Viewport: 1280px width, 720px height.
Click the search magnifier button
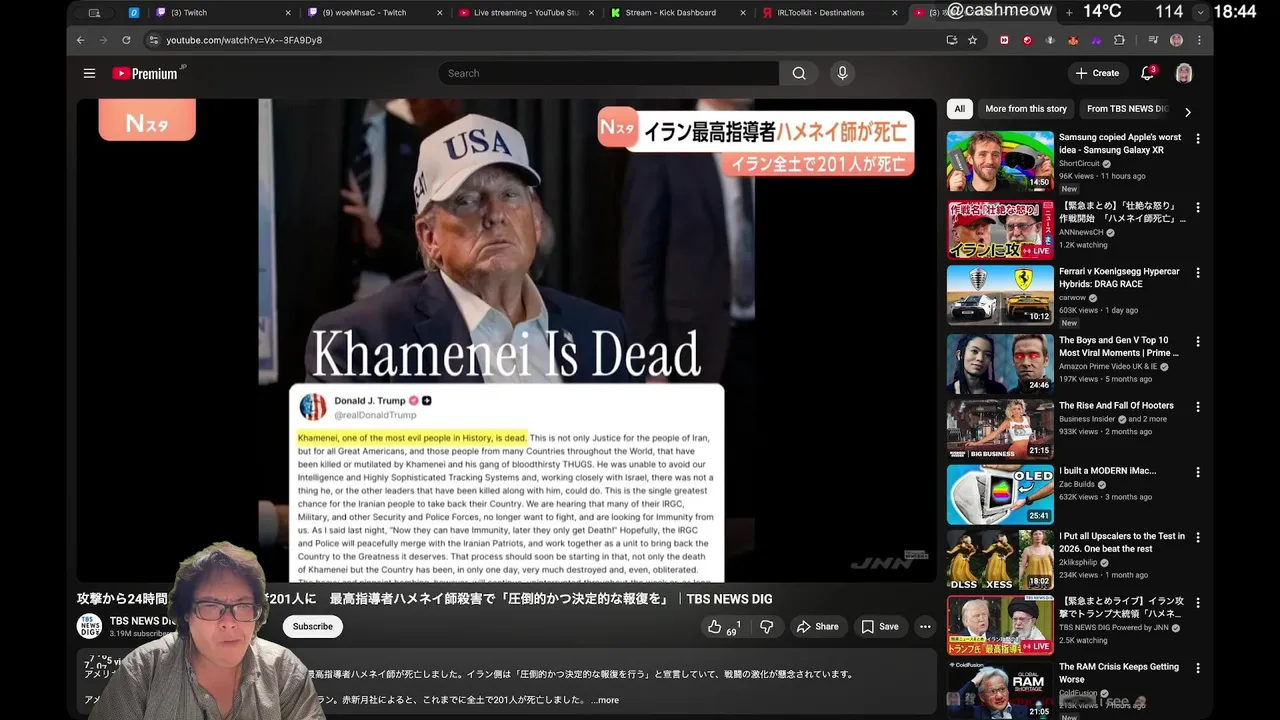799,73
